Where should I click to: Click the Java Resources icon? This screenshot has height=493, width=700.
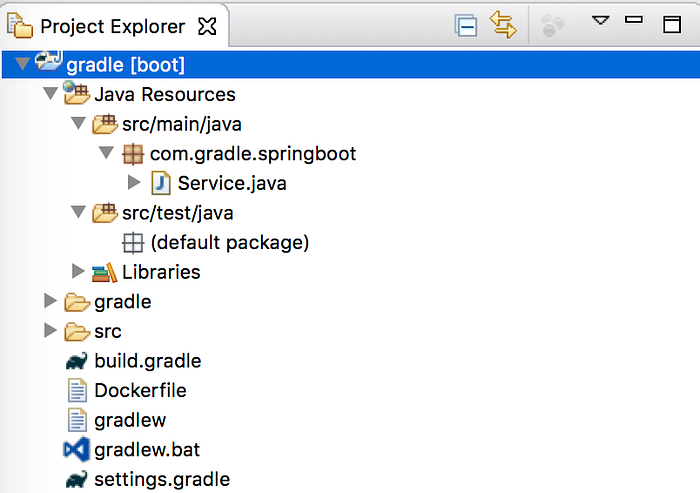(x=76, y=92)
